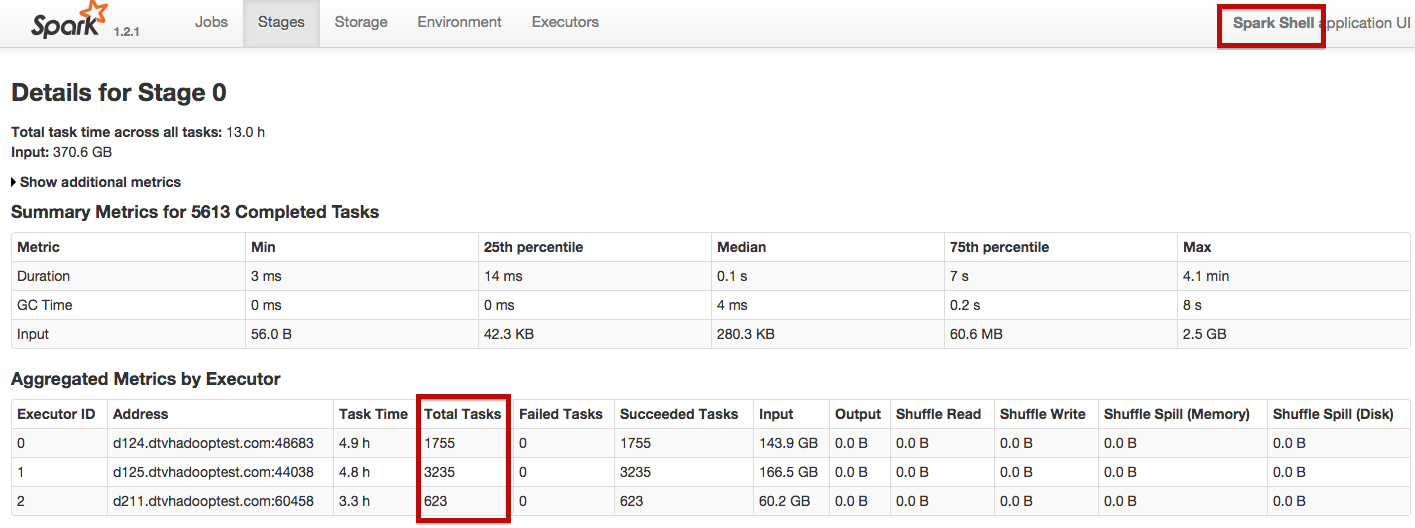Viewport: 1415px width, 528px height.
Task: Sort by Task Time column header
Action: pos(373,414)
